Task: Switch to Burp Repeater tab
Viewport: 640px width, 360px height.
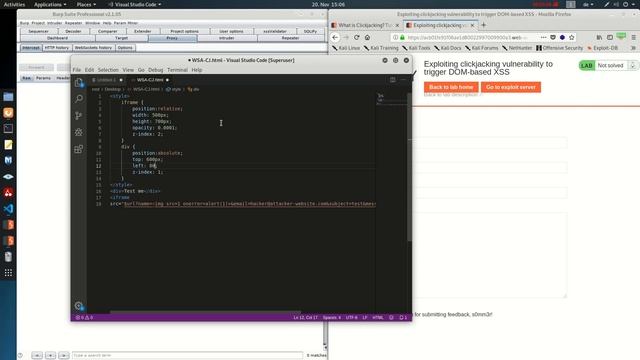Action: [x=290, y=38]
